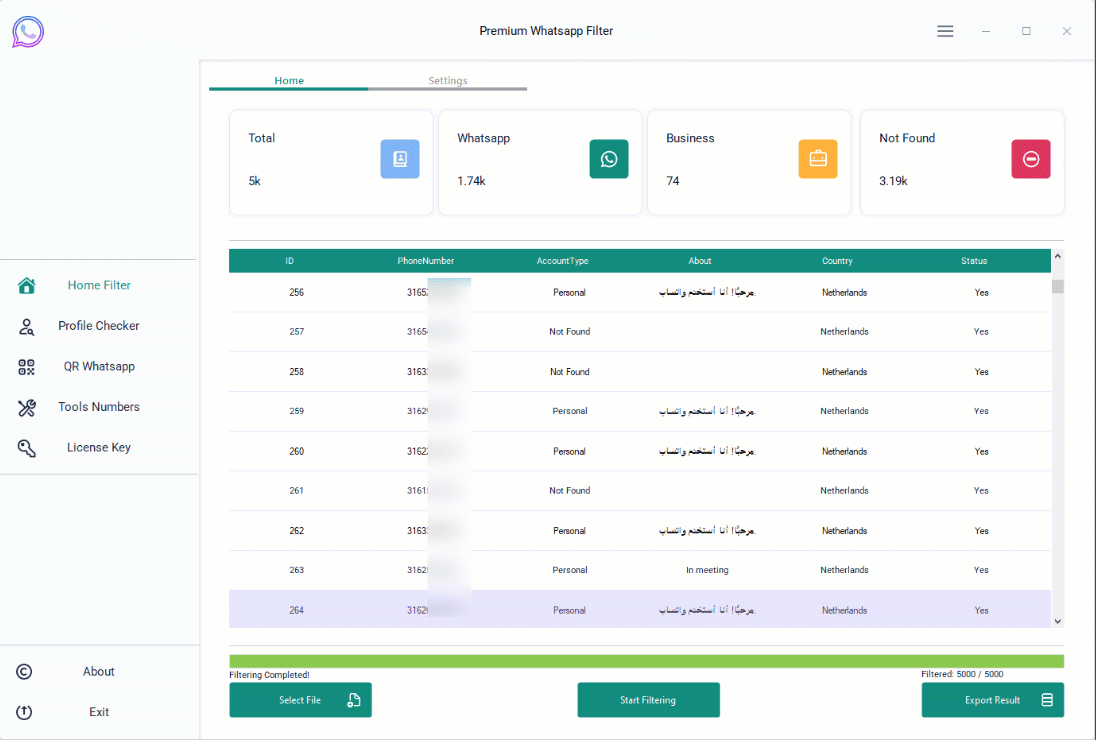Click Netherlands country cell in row 263

point(844,570)
